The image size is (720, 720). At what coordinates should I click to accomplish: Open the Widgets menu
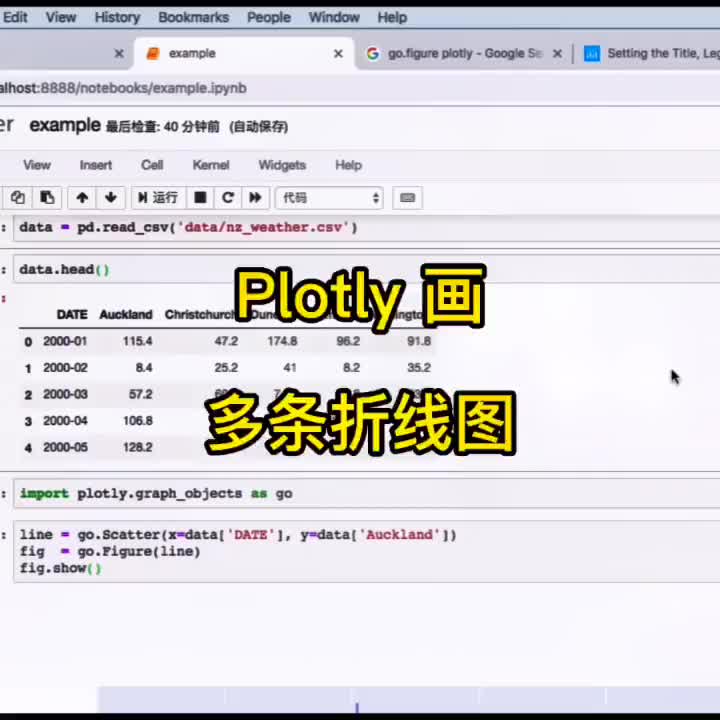282,165
